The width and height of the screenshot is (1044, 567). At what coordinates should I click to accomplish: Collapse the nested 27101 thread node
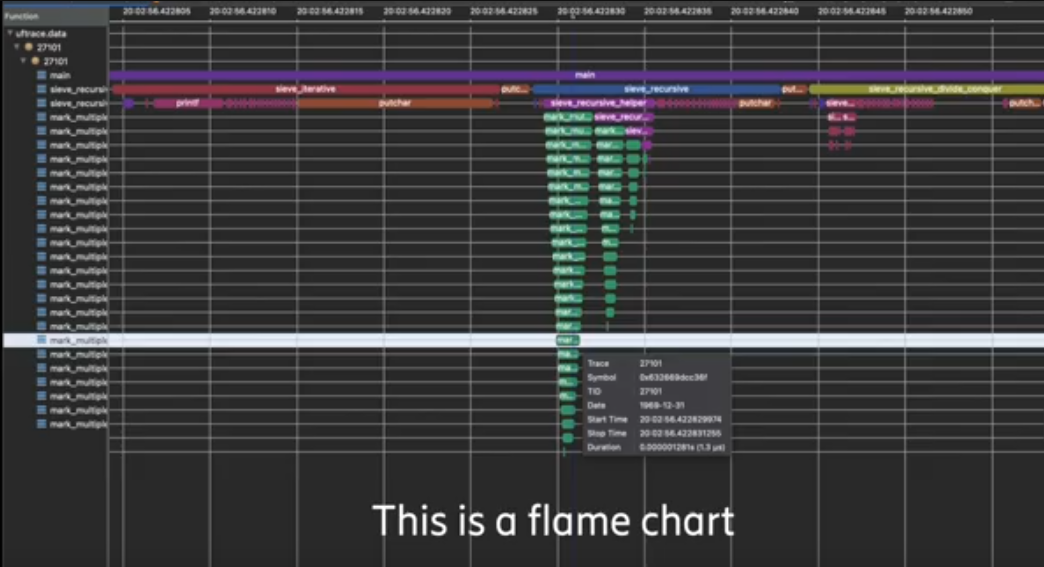[x=23, y=61]
